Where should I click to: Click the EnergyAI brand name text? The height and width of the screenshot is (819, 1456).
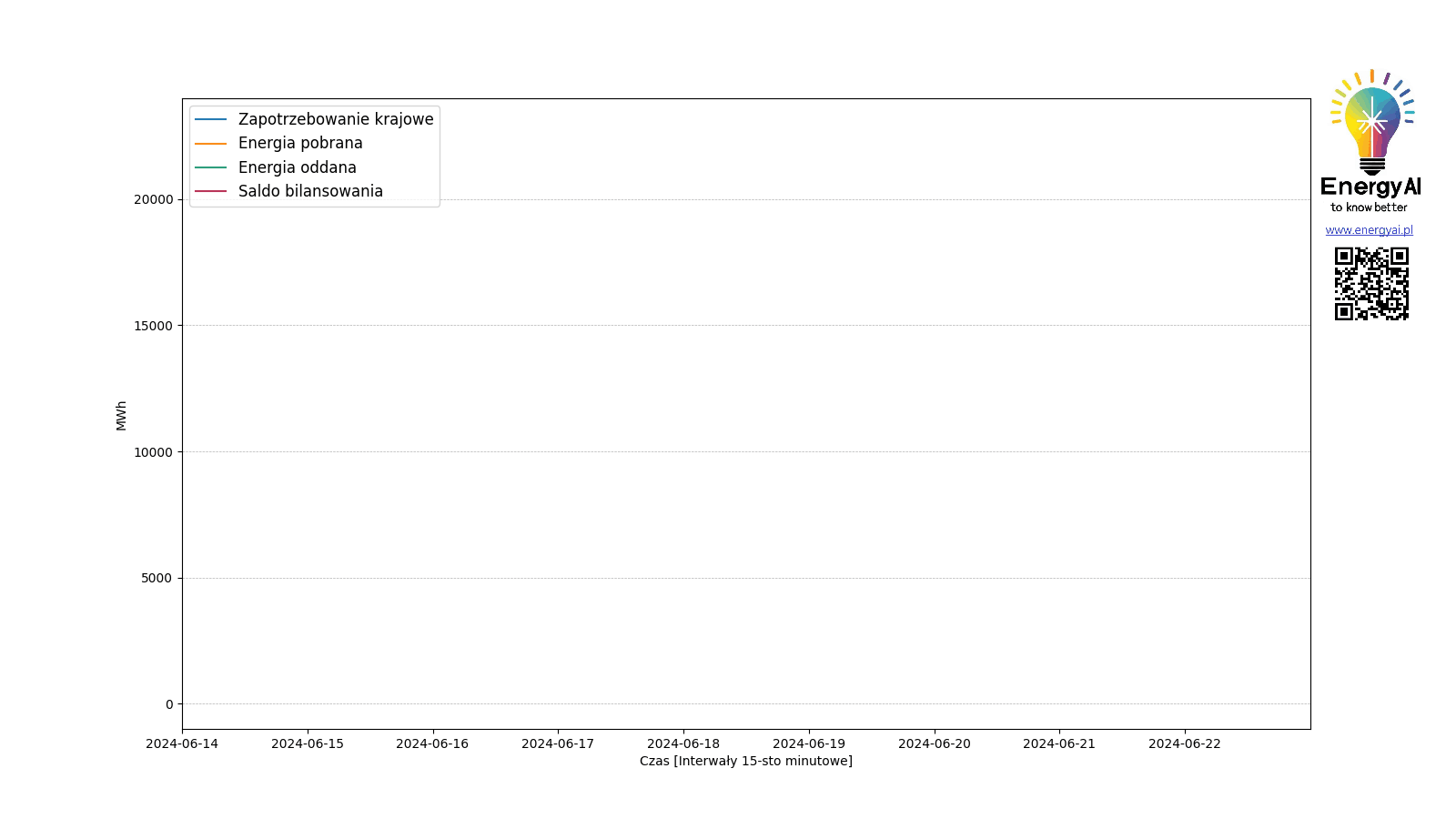[x=1370, y=187]
